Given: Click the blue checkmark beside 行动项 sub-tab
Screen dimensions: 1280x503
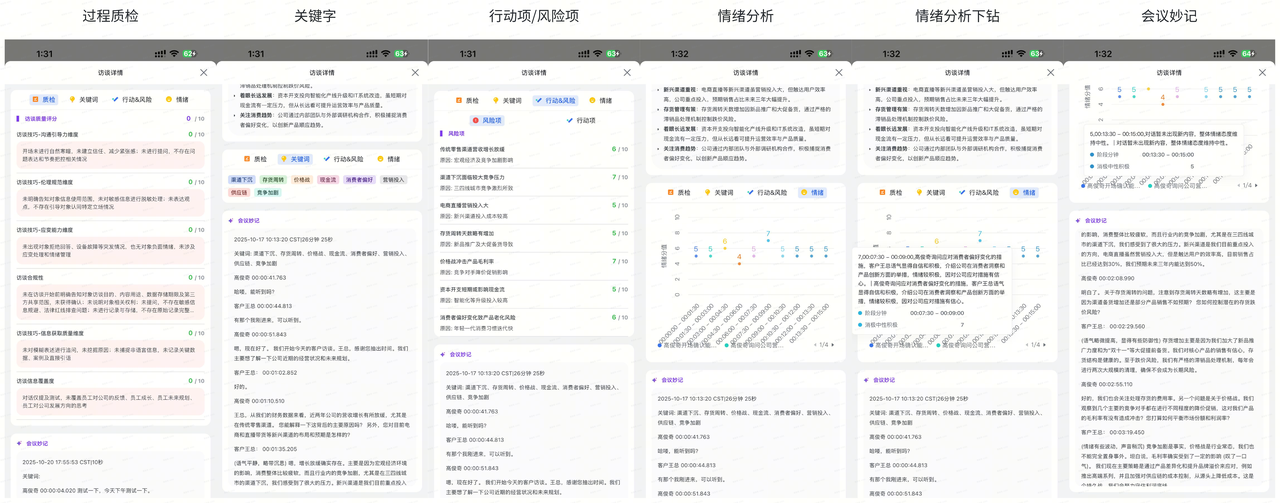Looking at the screenshot, I should [569, 120].
